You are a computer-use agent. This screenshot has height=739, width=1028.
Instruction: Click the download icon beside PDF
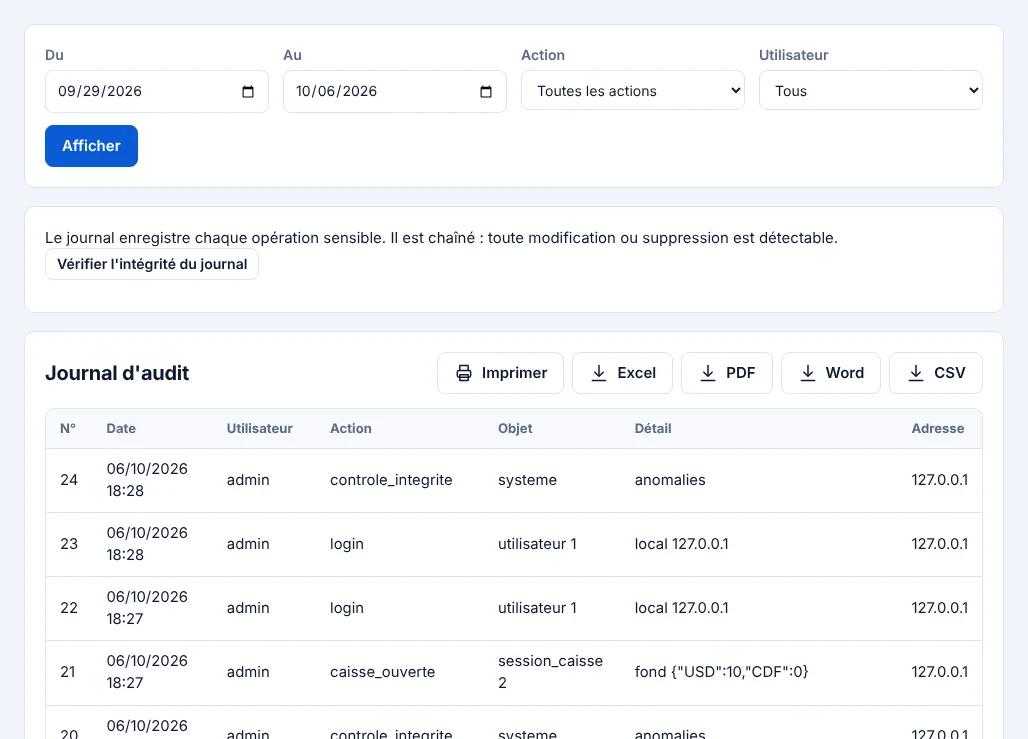(x=707, y=373)
